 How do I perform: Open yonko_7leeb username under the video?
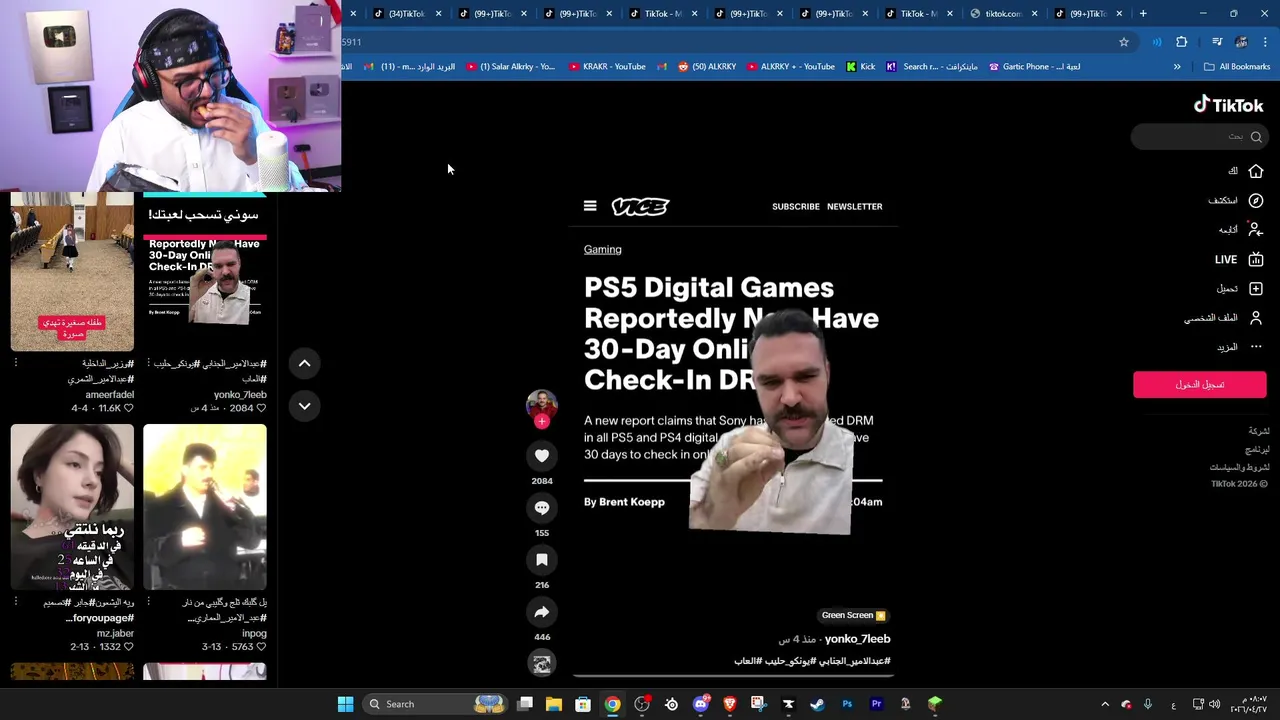[857, 638]
